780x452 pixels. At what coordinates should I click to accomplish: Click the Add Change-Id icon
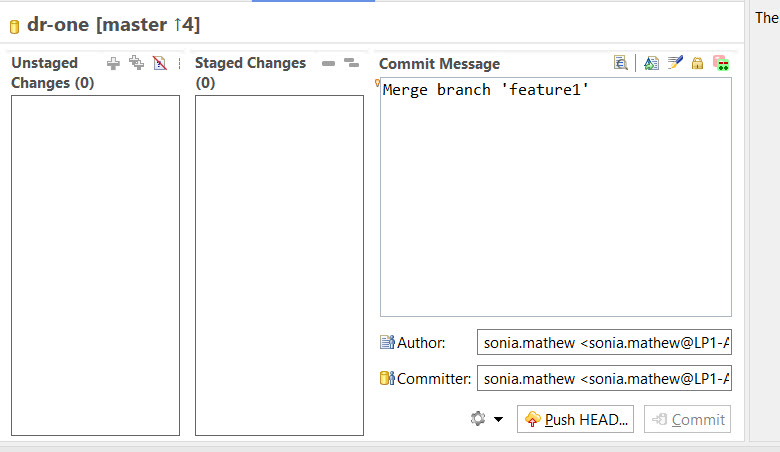(721, 63)
